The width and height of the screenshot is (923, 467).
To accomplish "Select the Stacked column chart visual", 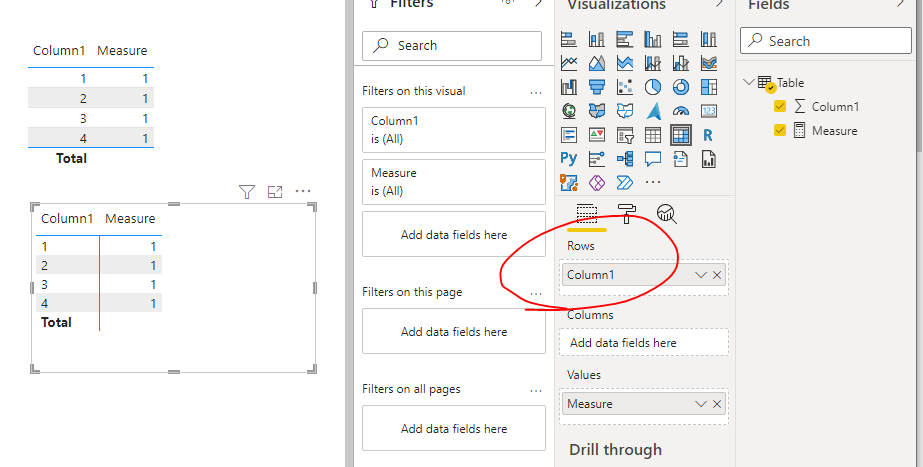I will (x=597, y=39).
